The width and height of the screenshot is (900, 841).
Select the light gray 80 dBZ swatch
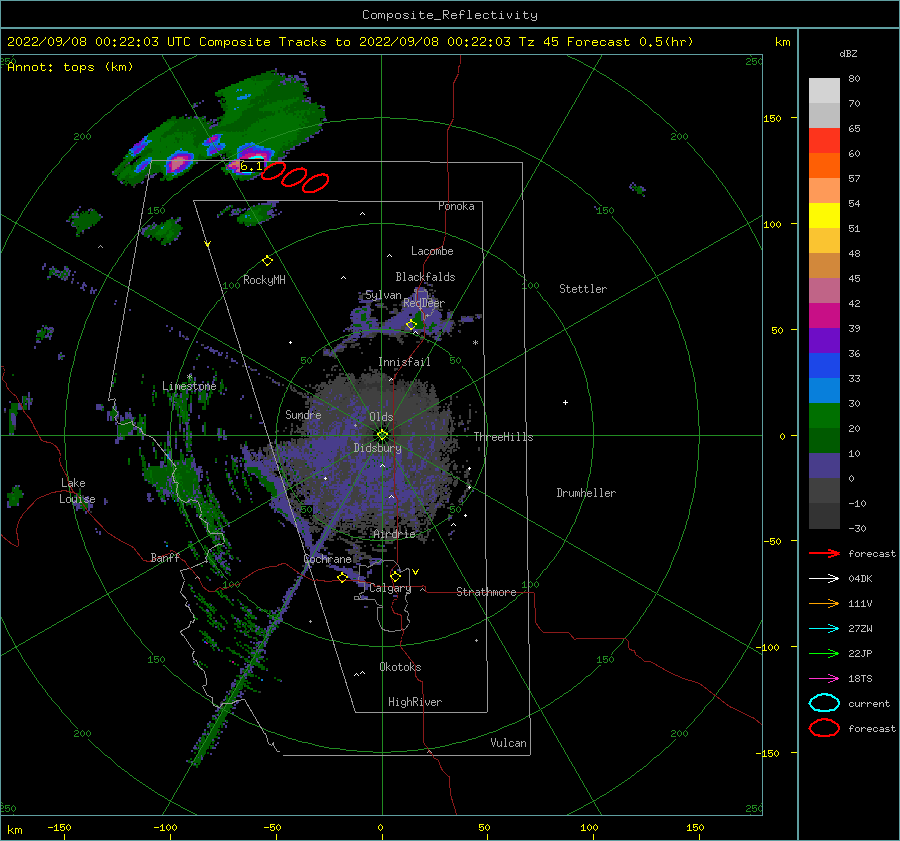coord(824,91)
